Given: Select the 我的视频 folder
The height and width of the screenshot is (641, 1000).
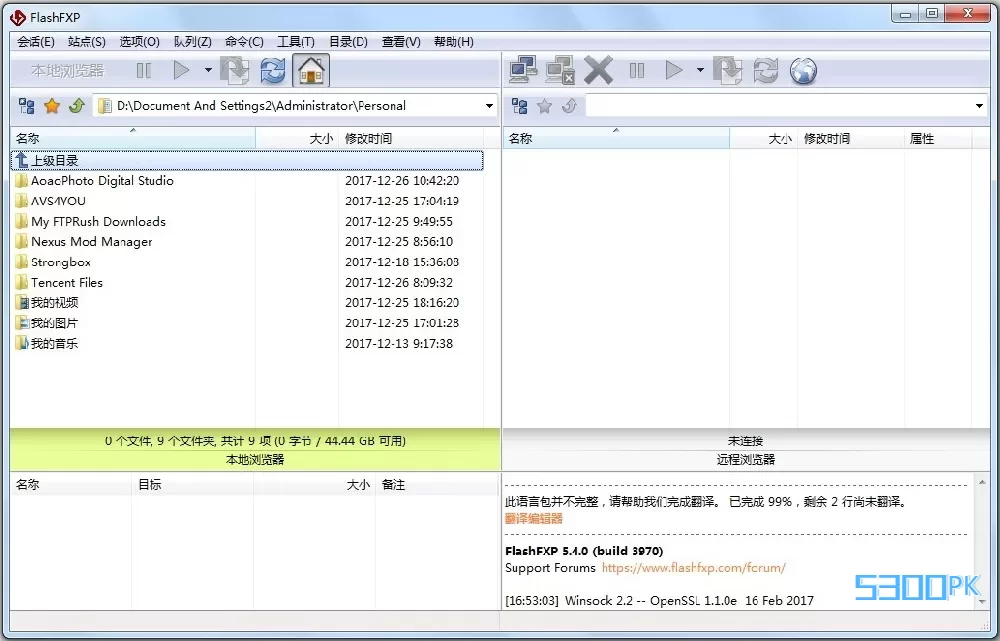Looking at the screenshot, I should click(x=54, y=303).
